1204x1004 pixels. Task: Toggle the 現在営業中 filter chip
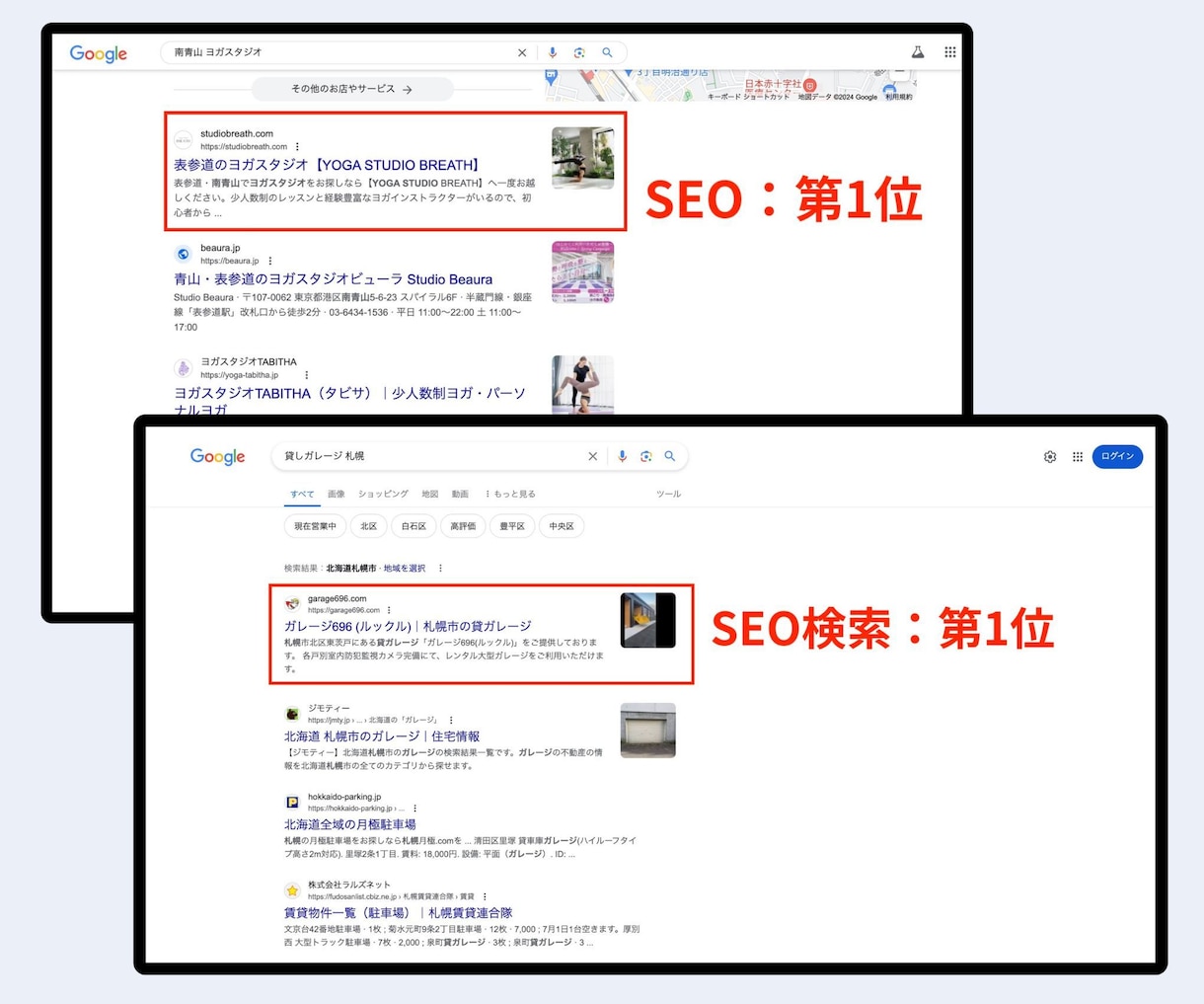pos(315,526)
